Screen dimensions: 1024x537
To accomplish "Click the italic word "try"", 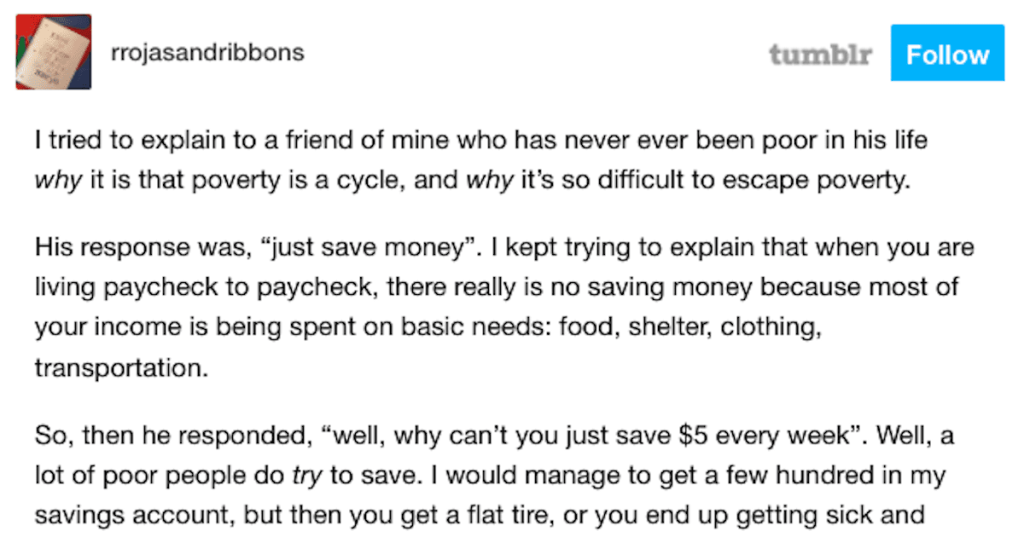I will 307,476.
